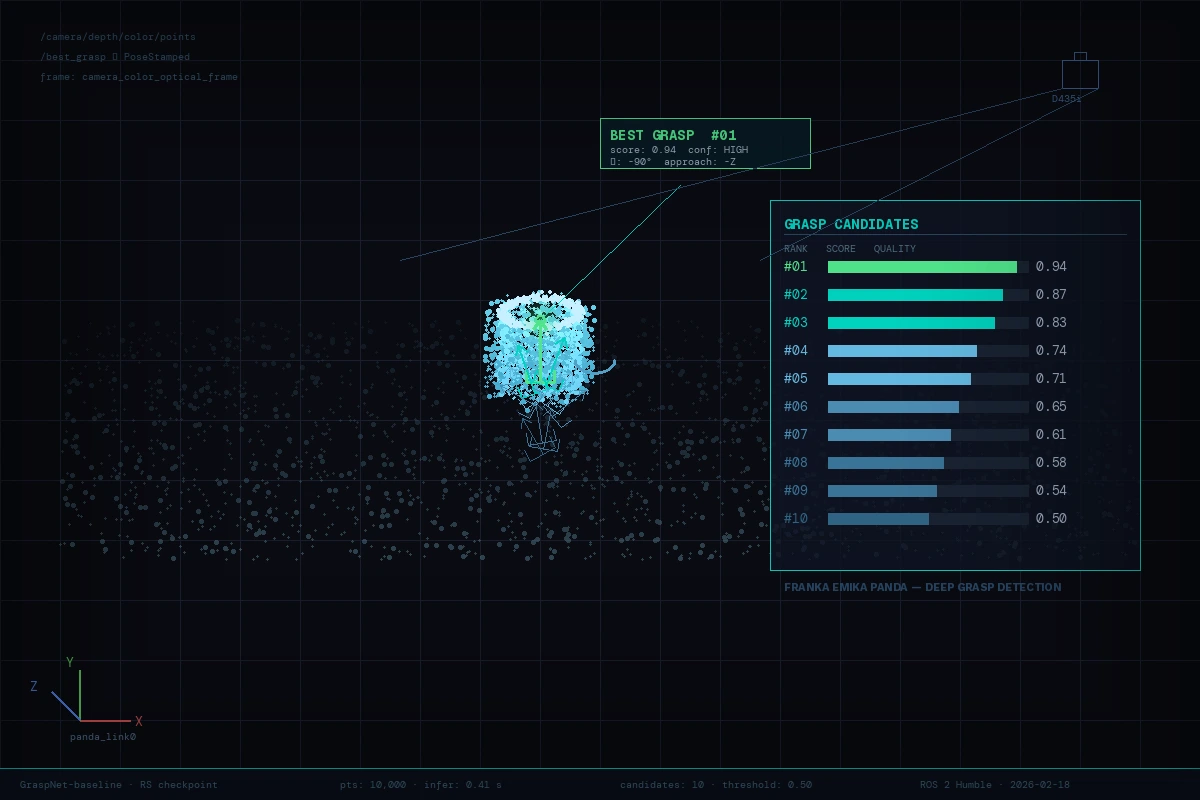Click the QUALITY column header
1200x800 pixels.
pos(894,249)
